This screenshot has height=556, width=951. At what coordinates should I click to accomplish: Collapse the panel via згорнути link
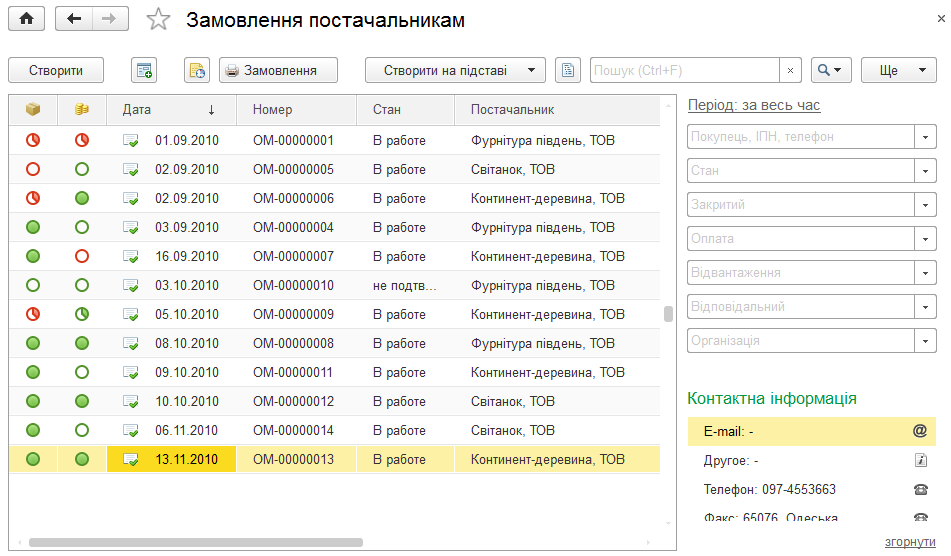910,541
